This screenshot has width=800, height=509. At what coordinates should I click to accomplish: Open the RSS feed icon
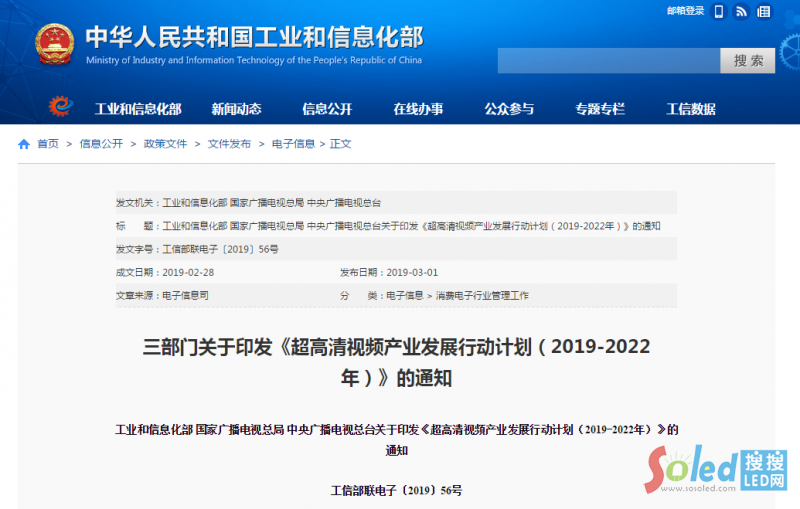tap(741, 12)
